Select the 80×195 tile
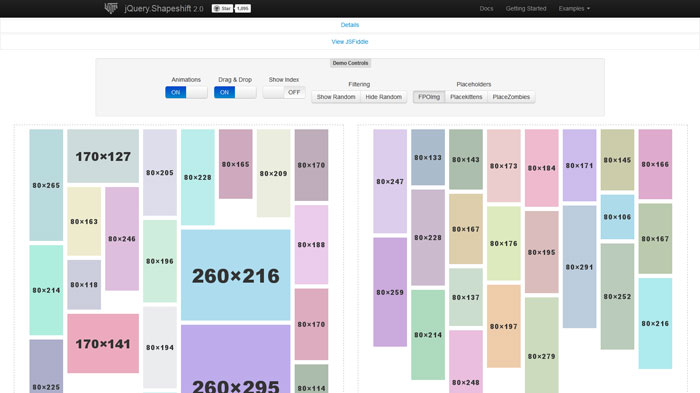The height and width of the screenshot is (393, 700). pyautogui.click(x=542, y=252)
